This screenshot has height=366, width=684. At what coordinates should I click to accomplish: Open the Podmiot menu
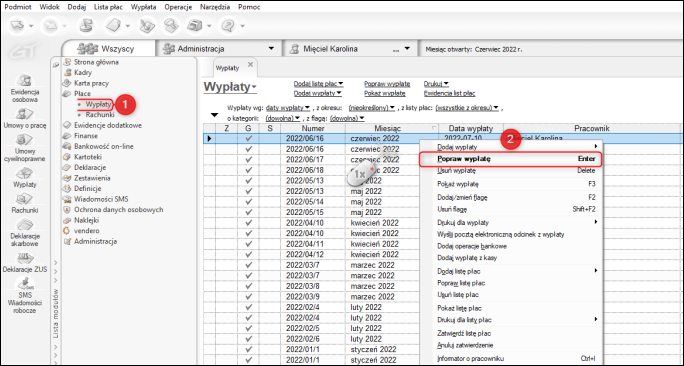point(18,7)
